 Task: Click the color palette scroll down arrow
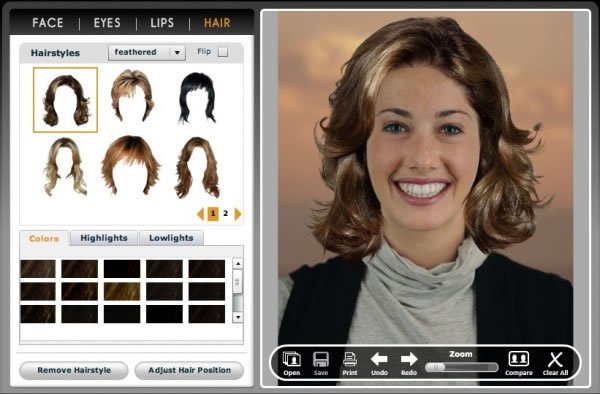[238, 317]
